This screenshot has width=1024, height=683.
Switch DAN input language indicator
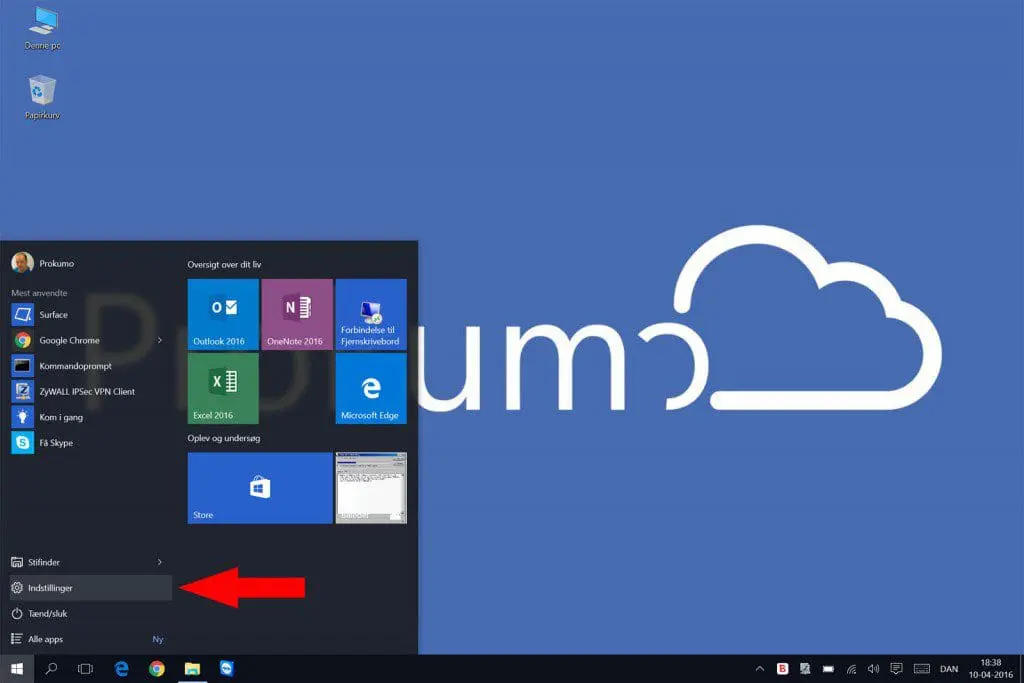[949, 669]
